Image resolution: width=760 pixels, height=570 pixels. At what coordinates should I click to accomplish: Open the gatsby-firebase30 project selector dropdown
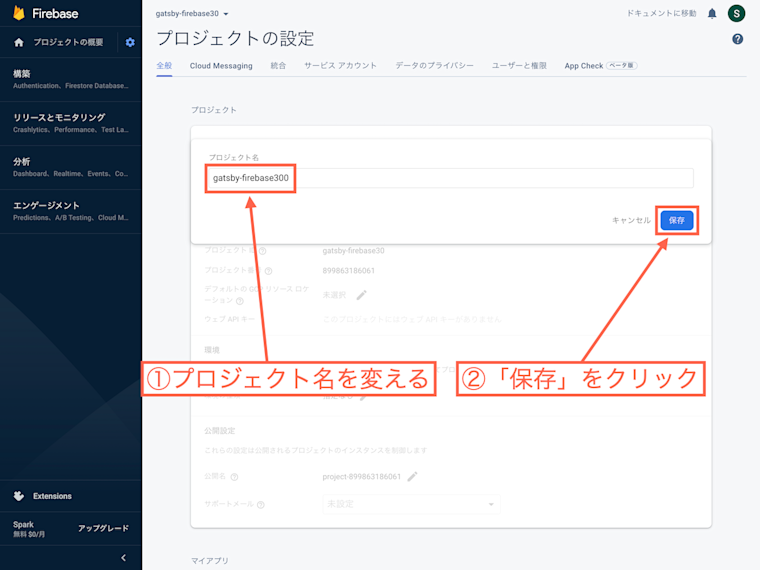pyautogui.click(x=192, y=14)
